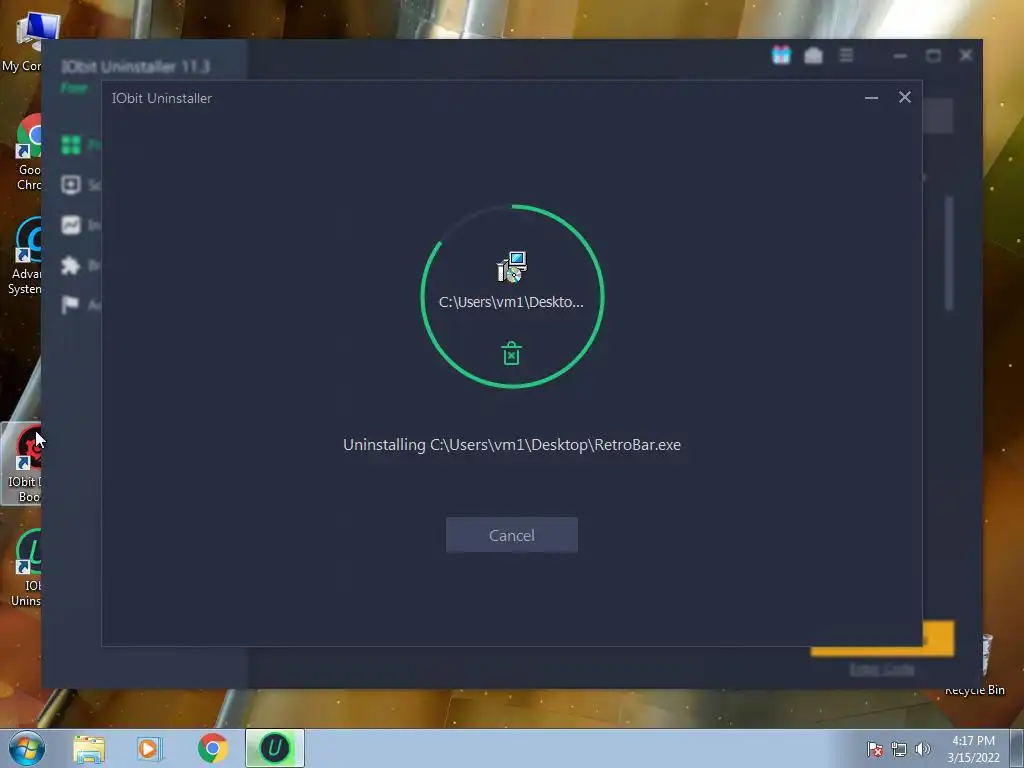Open File Explorer from the taskbar
Screen dimensions: 1024x768
pos(89,748)
